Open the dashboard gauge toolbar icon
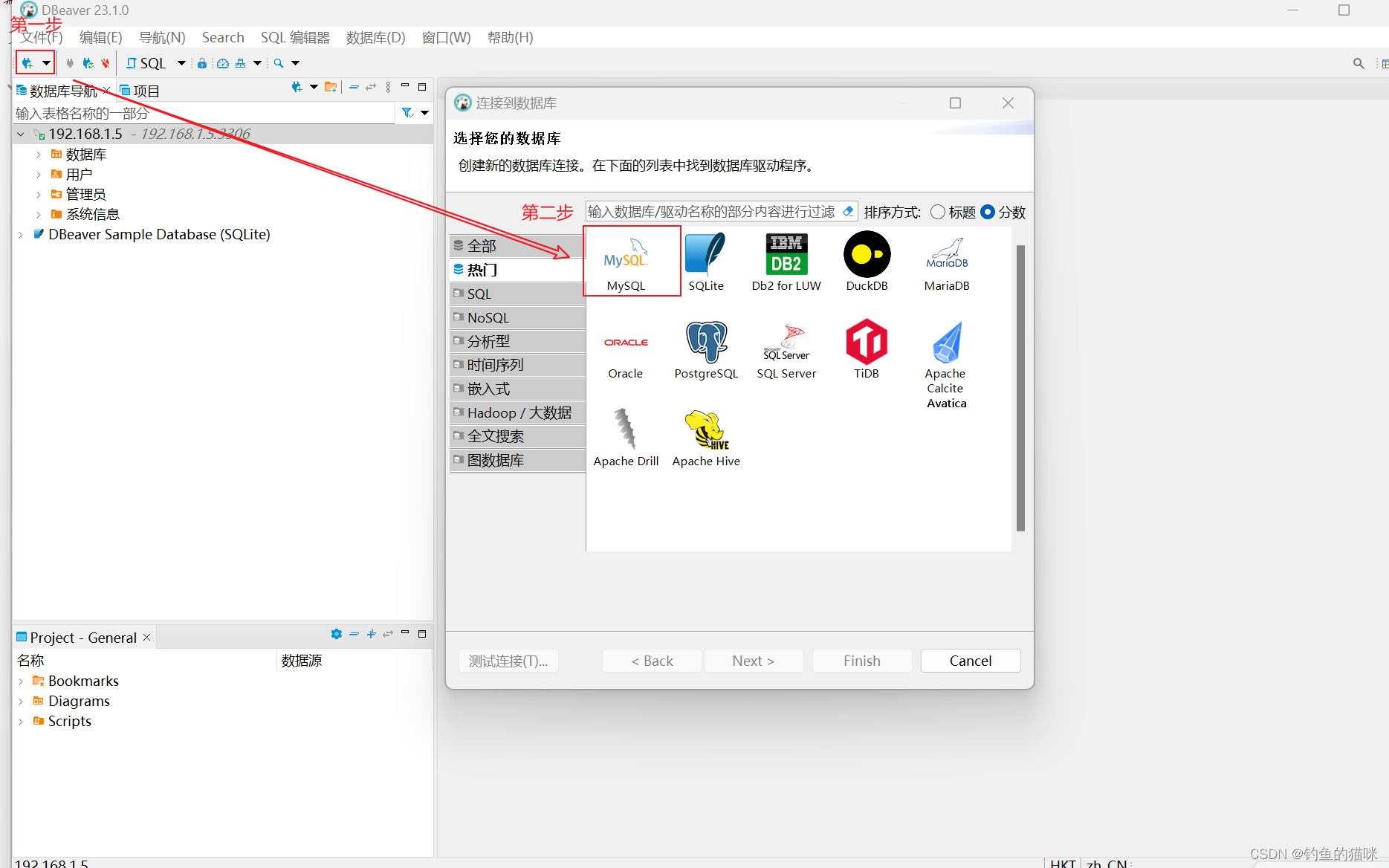The width and height of the screenshot is (1389, 868). click(x=222, y=63)
